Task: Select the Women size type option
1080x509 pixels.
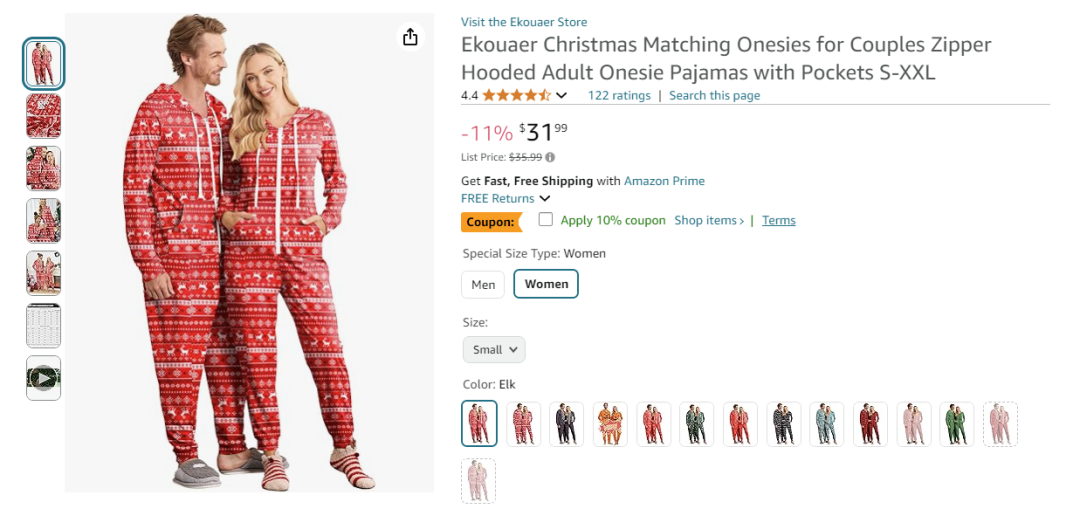Action: click(x=546, y=285)
